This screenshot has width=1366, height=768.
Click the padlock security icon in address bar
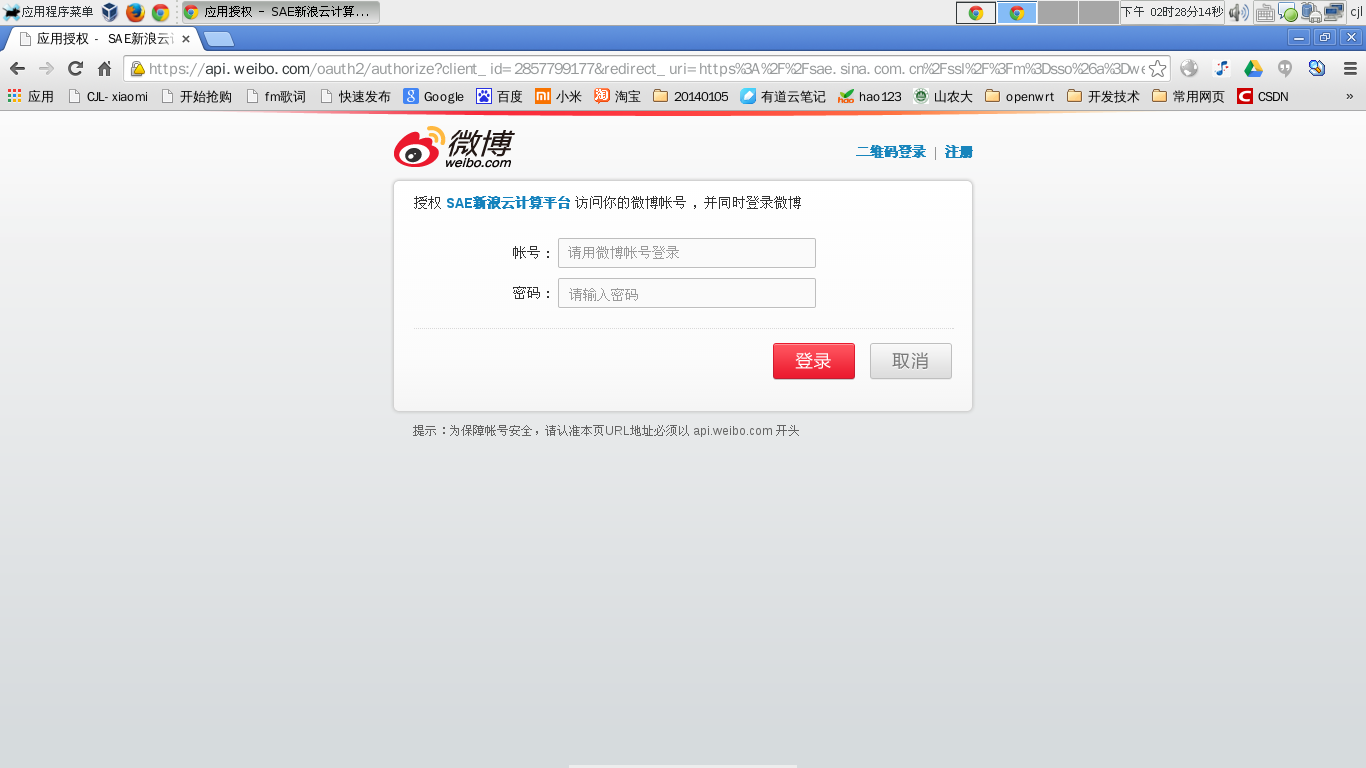pyautogui.click(x=137, y=68)
